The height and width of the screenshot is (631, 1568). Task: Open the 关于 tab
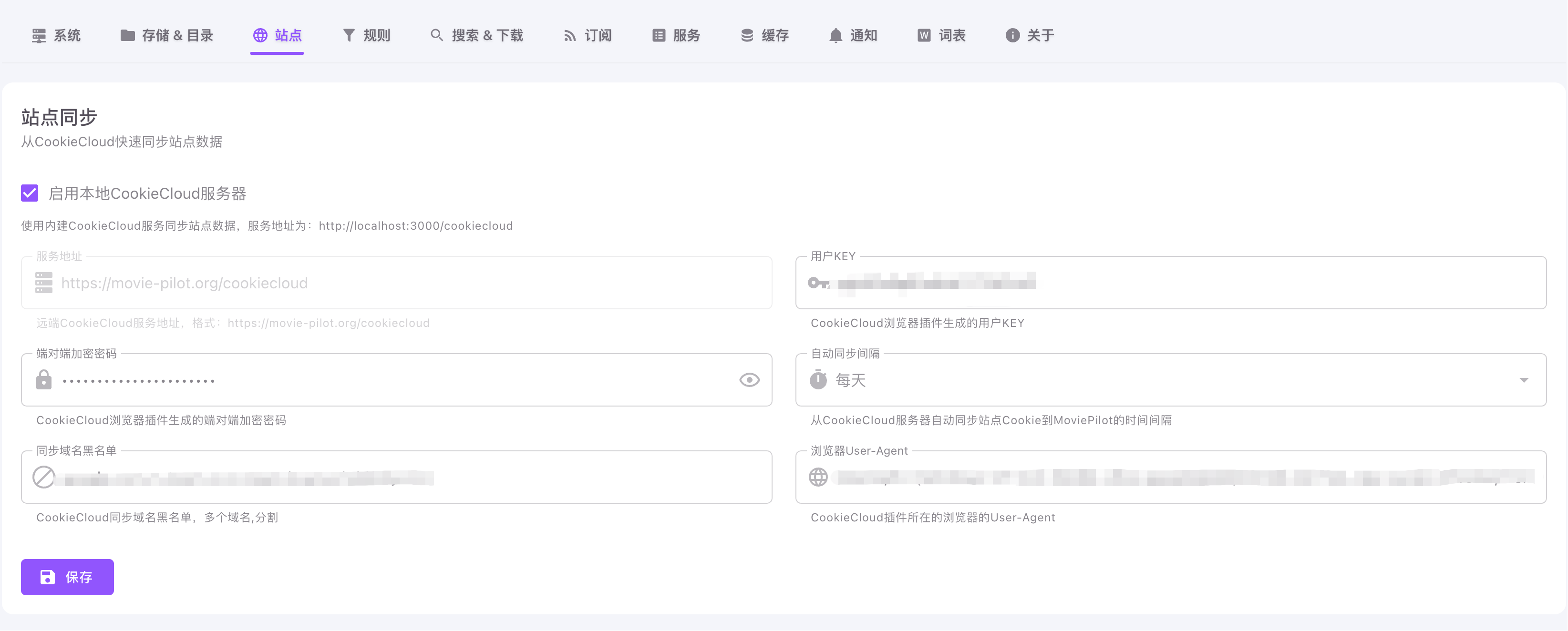(x=1030, y=35)
